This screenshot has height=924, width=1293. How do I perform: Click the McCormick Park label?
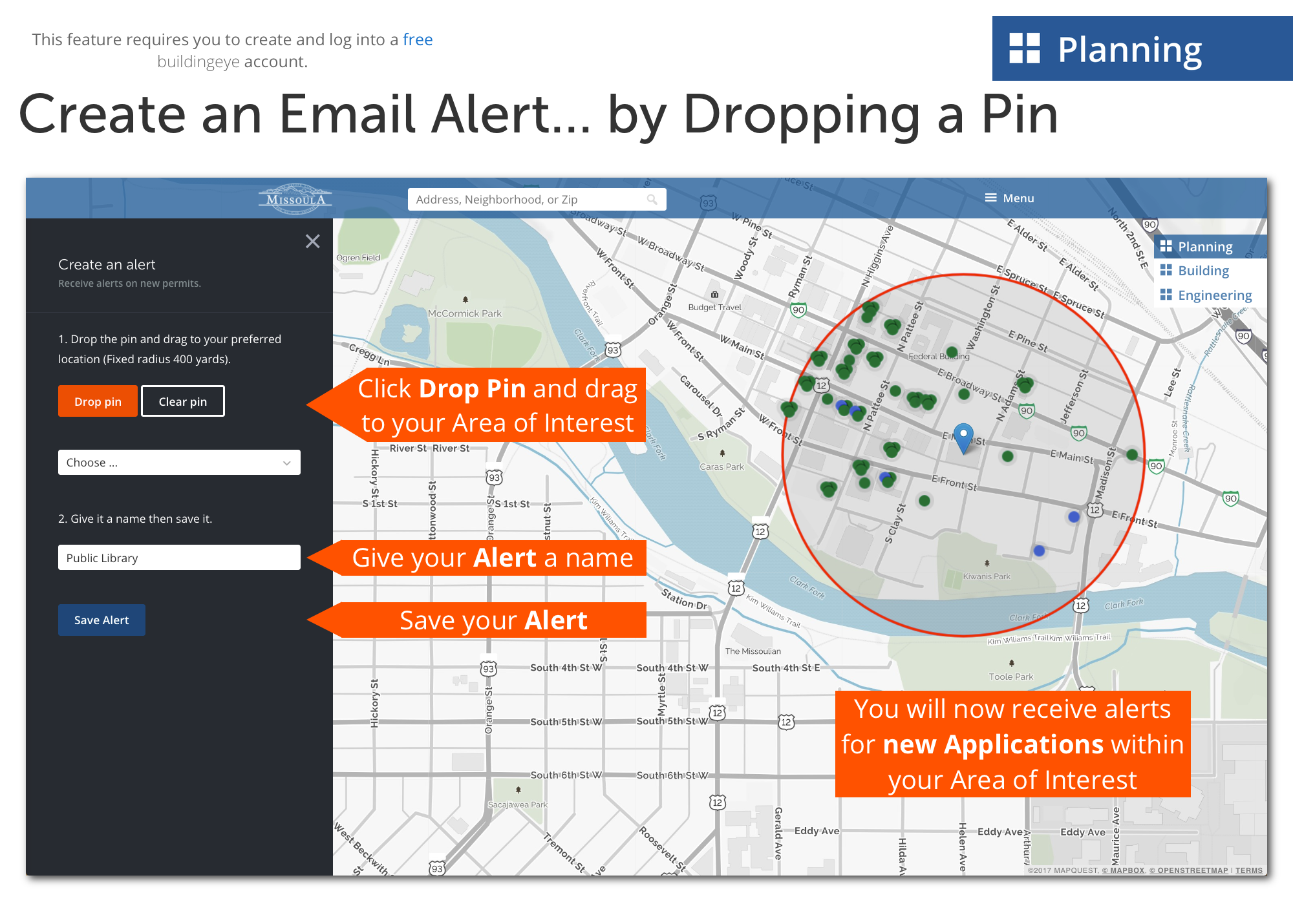465,313
